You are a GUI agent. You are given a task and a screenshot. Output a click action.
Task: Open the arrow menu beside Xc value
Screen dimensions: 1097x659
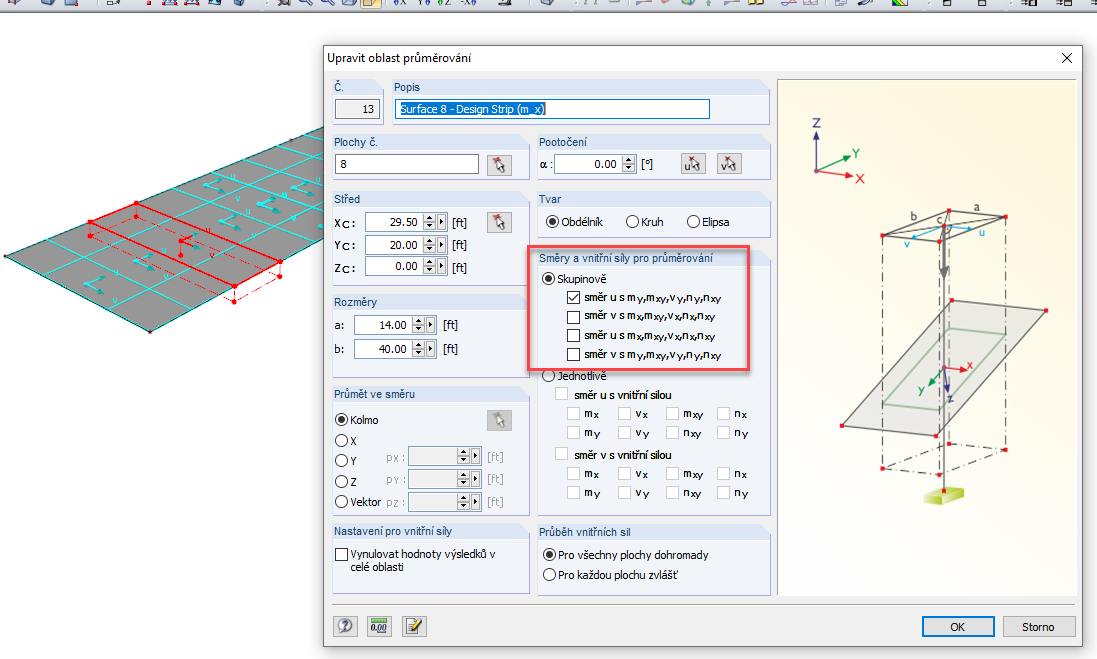[441, 222]
